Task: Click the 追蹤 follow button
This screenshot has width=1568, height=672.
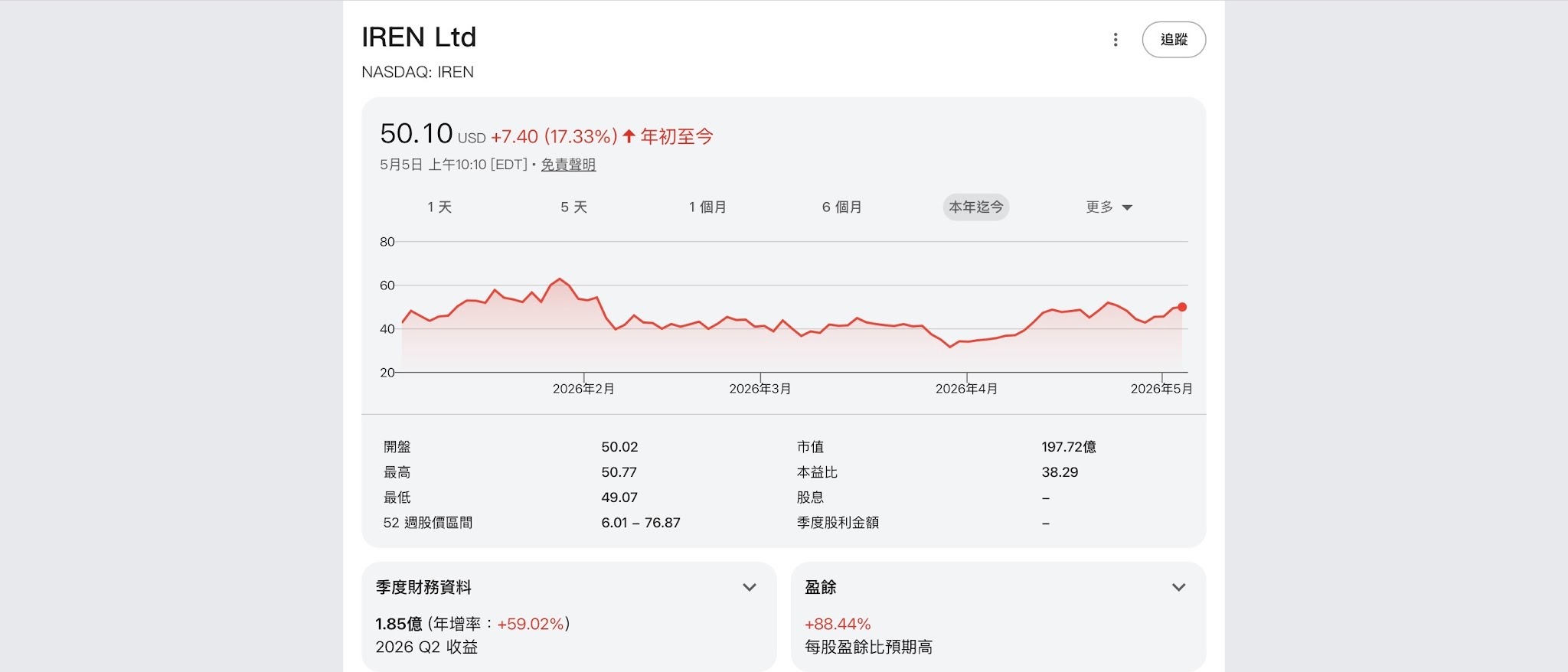Action: (1174, 40)
